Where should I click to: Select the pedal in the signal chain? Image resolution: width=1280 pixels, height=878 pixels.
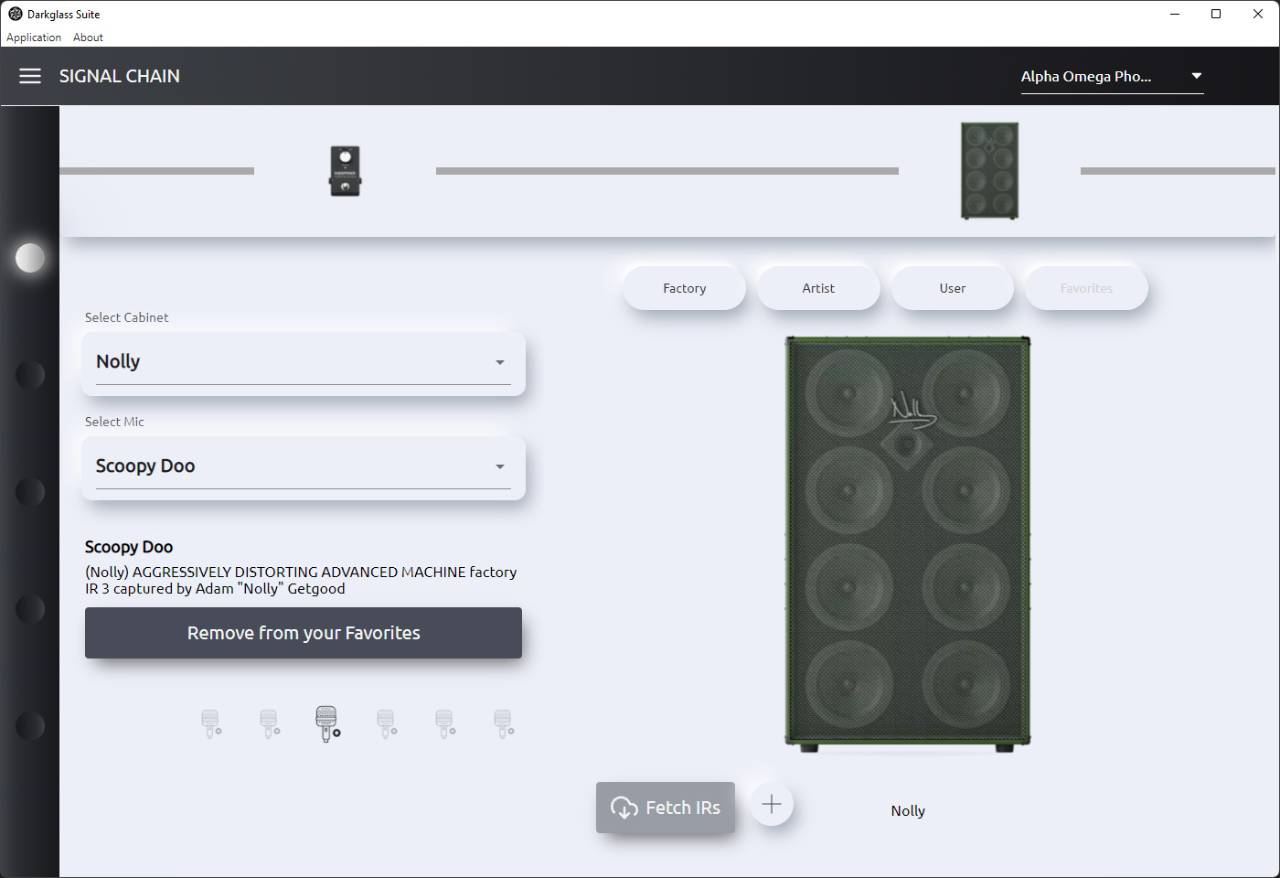(345, 171)
